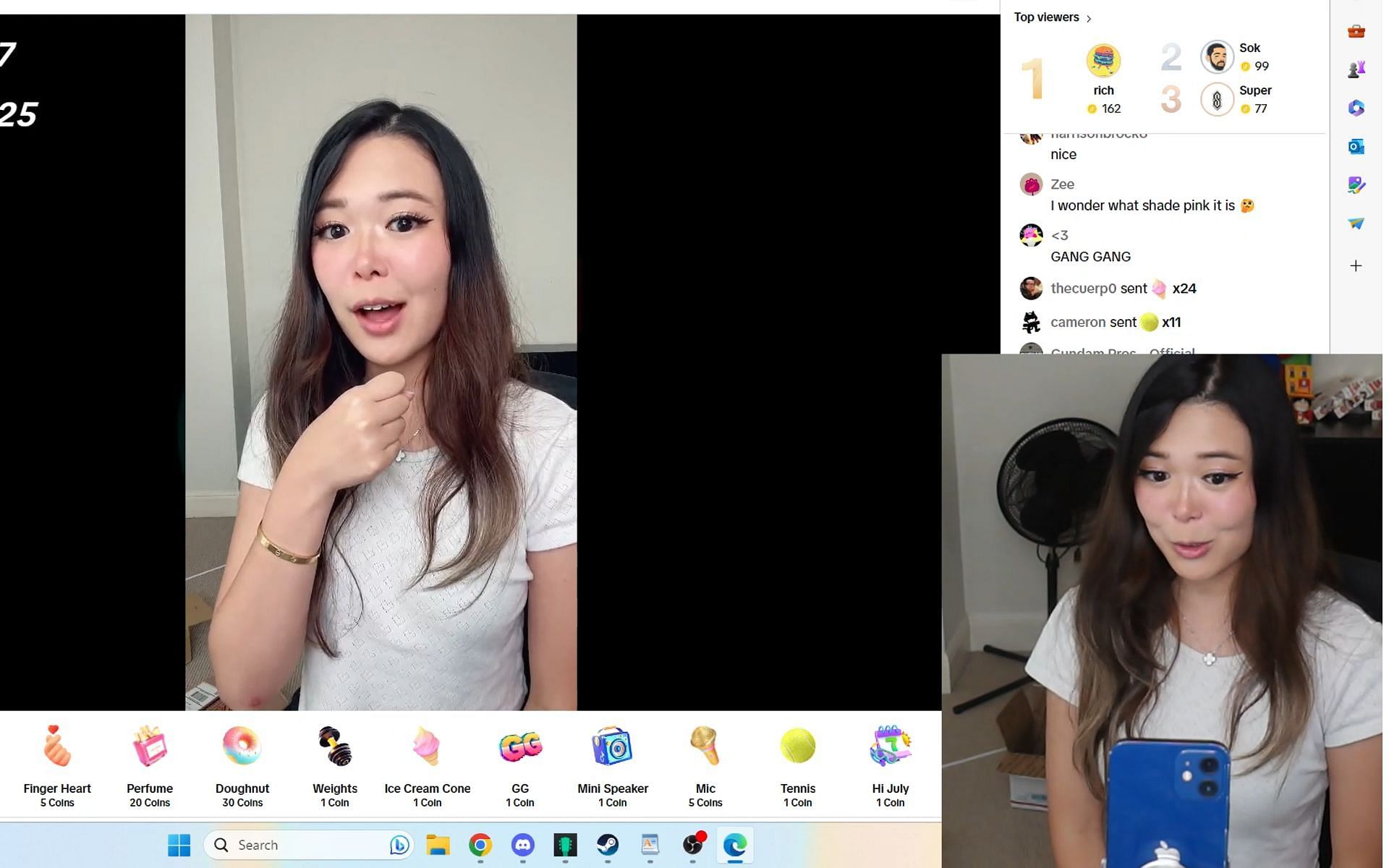Click the Steam icon in taskbar
Image resolution: width=1389 pixels, height=868 pixels.
pos(607,844)
